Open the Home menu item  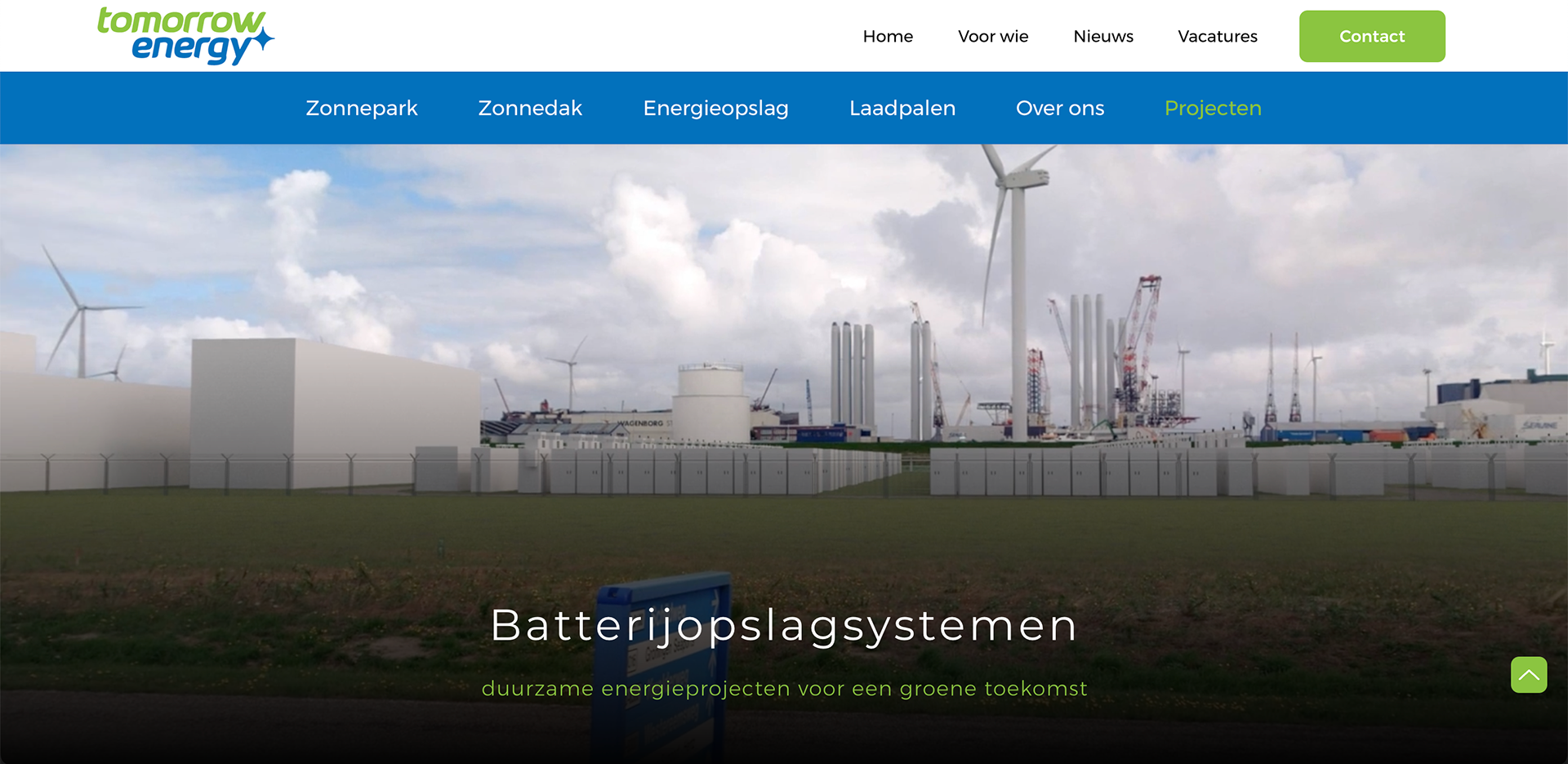888,37
